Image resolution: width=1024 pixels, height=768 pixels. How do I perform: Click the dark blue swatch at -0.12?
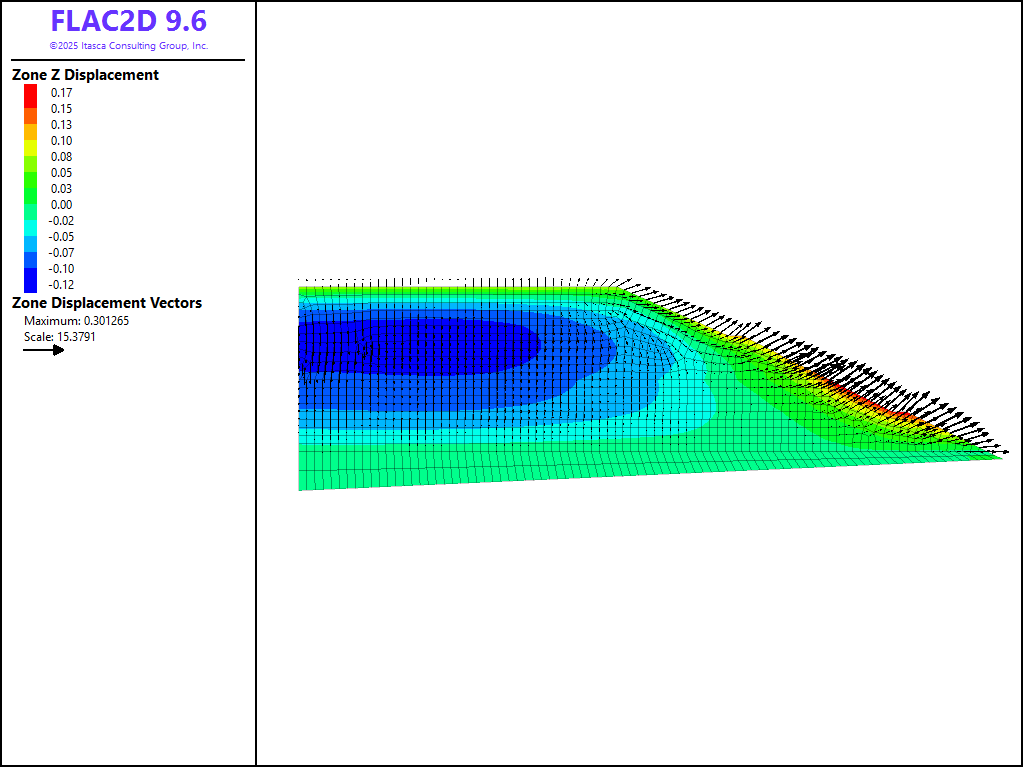(x=31, y=284)
